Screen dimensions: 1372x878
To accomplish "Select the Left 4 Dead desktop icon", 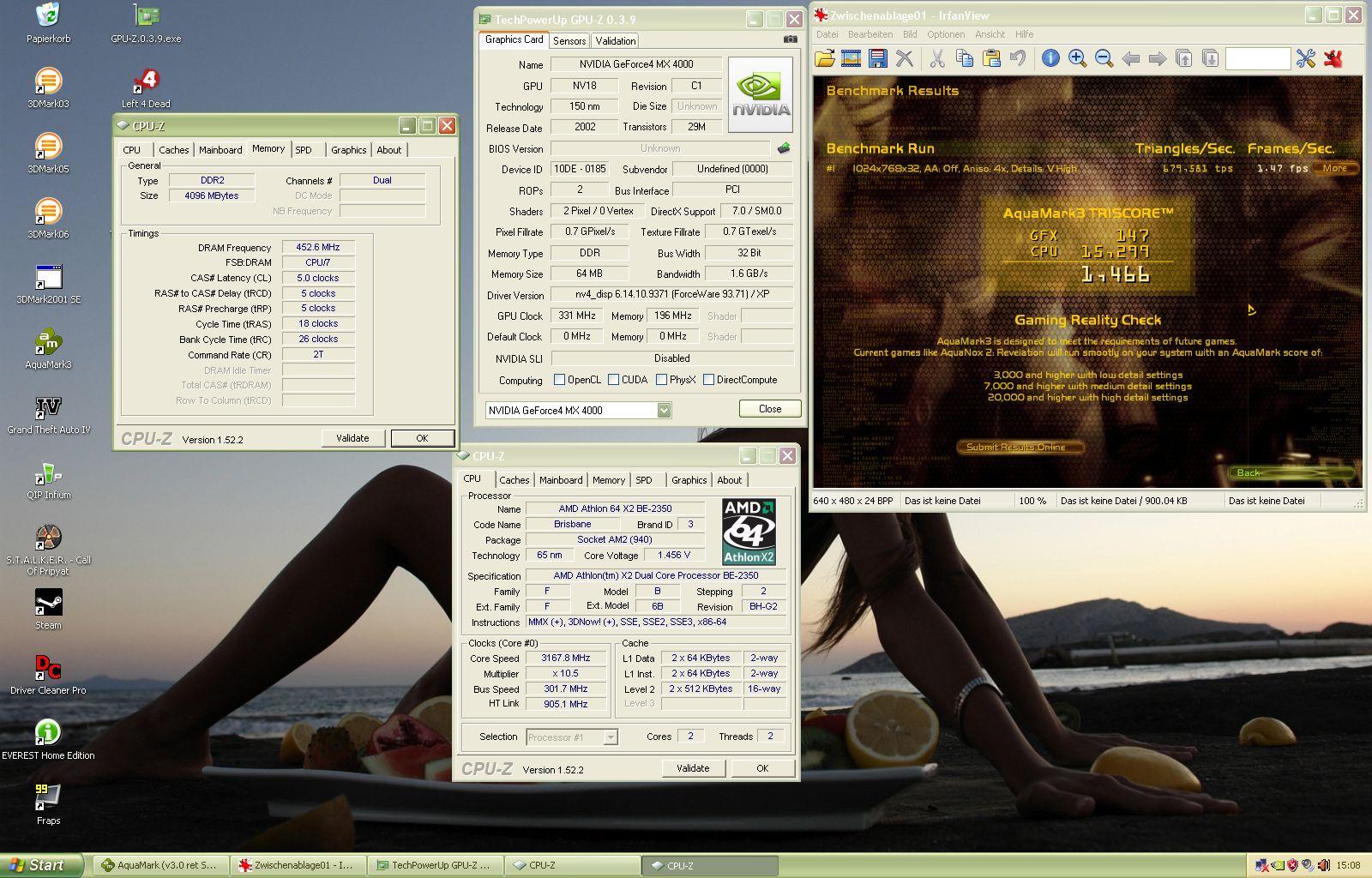I will click(146, 87).
